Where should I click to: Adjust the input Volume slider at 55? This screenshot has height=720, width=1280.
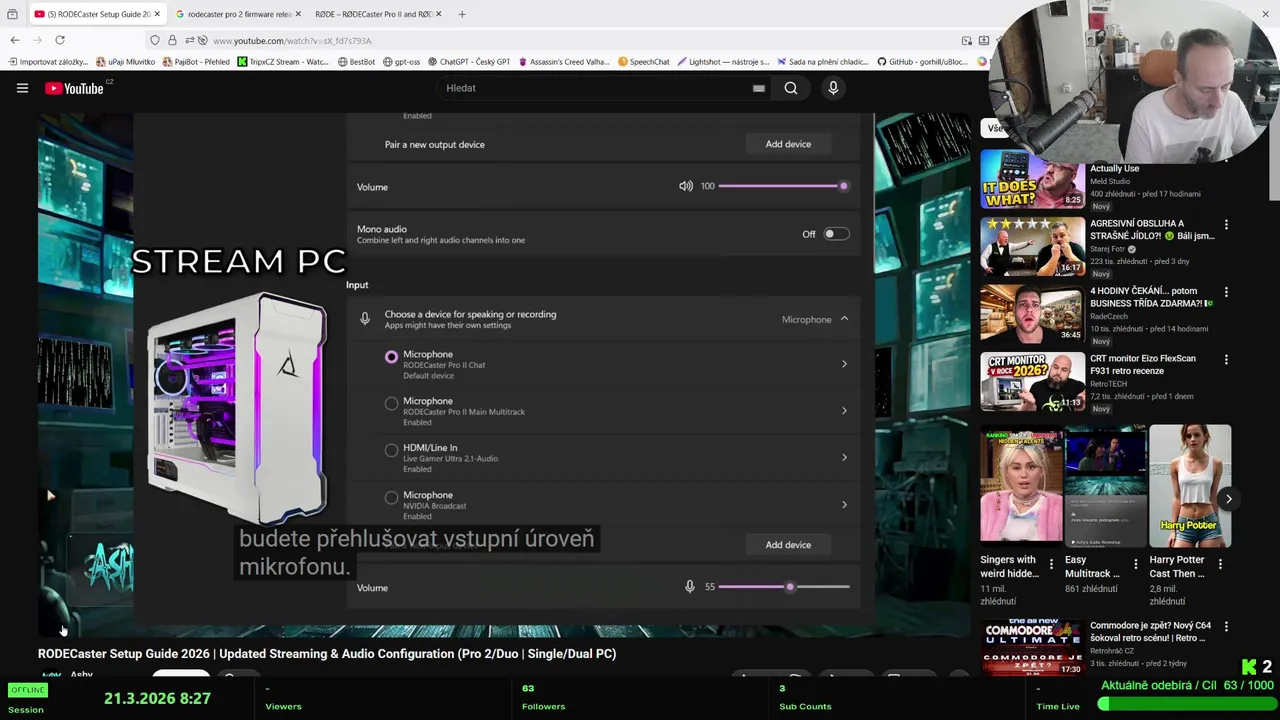pos(784,587)
